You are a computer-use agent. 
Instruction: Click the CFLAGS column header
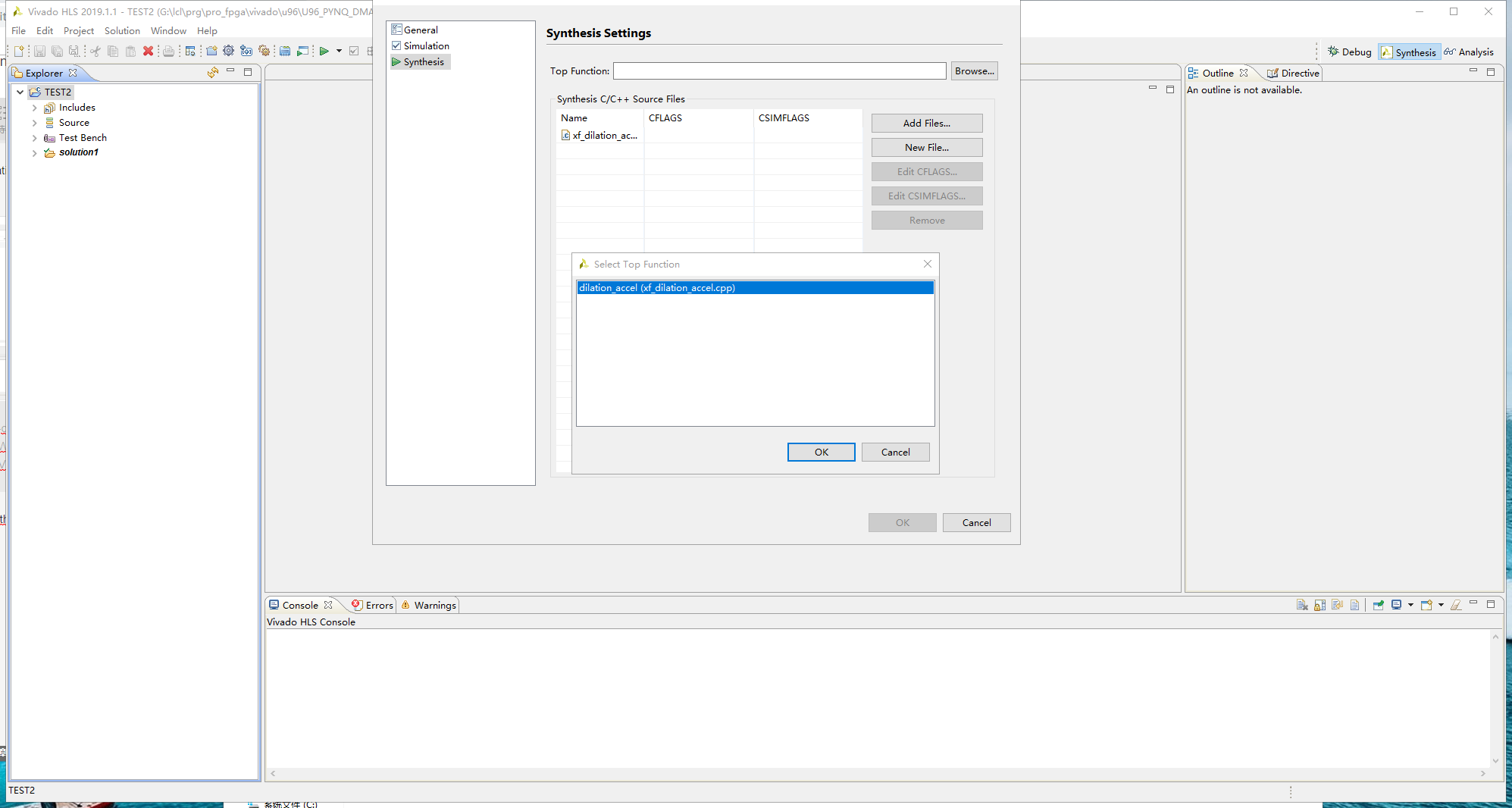pos(699,117)
